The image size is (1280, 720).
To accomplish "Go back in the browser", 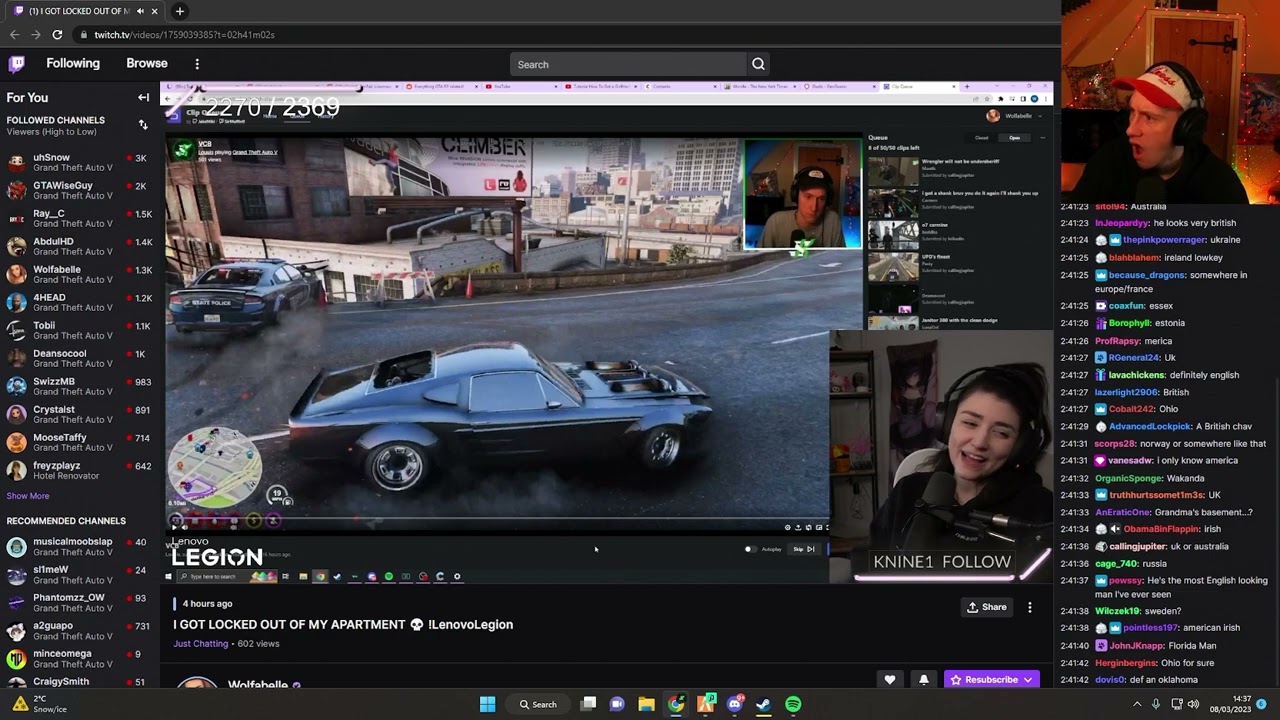I will [14, 35].
